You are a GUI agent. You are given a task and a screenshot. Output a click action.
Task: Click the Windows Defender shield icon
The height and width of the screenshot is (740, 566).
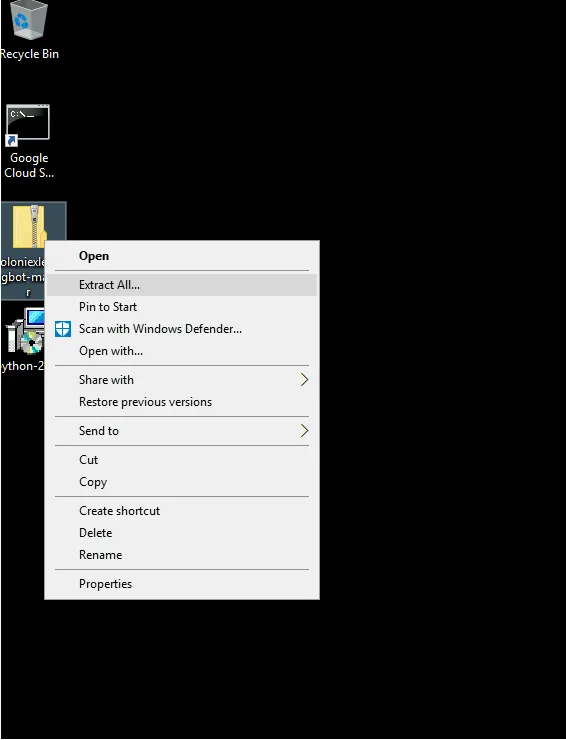point(63,329)
